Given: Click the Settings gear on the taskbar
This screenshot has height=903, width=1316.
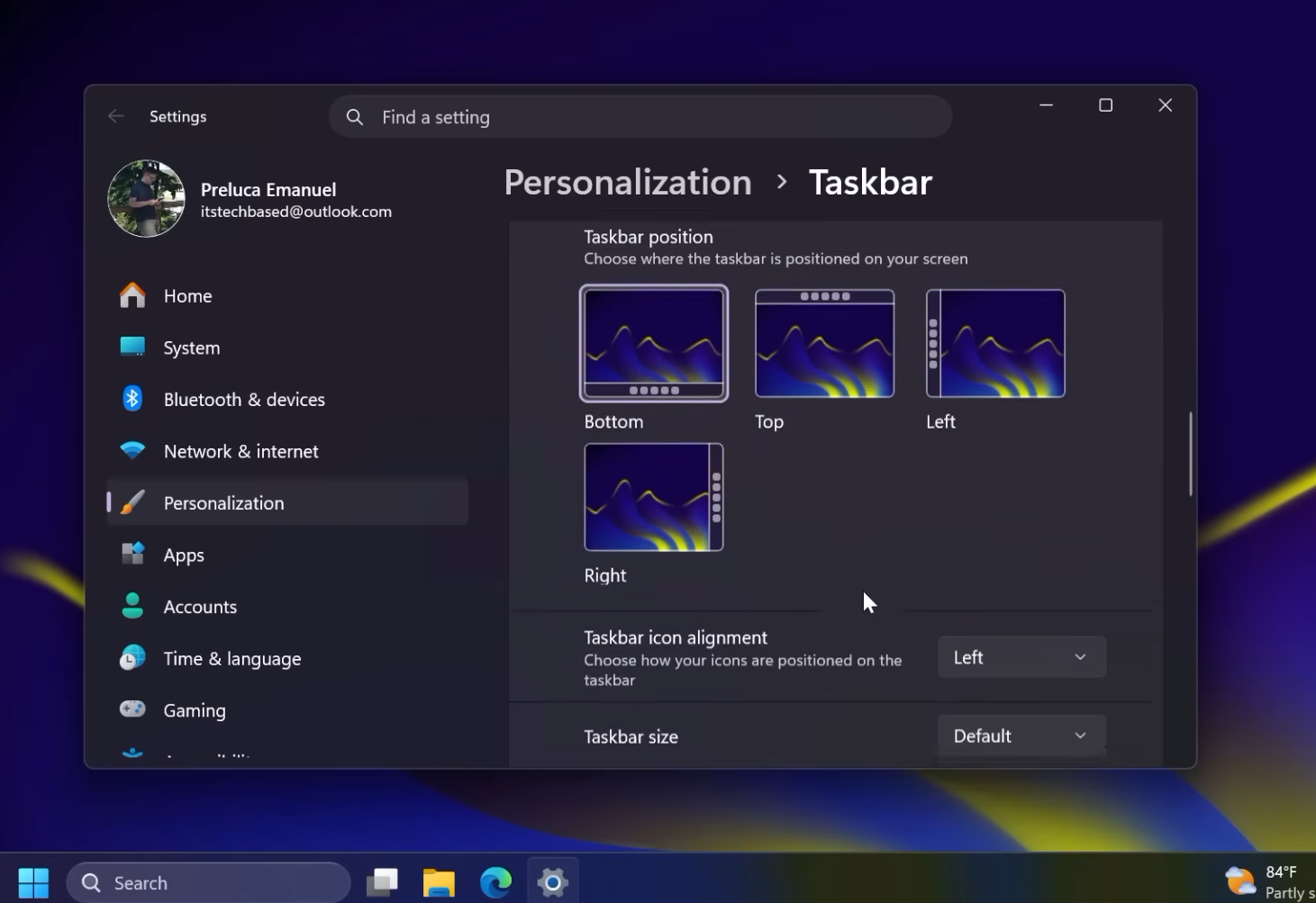Looking at the screenshot, I should tap(552, 882).
